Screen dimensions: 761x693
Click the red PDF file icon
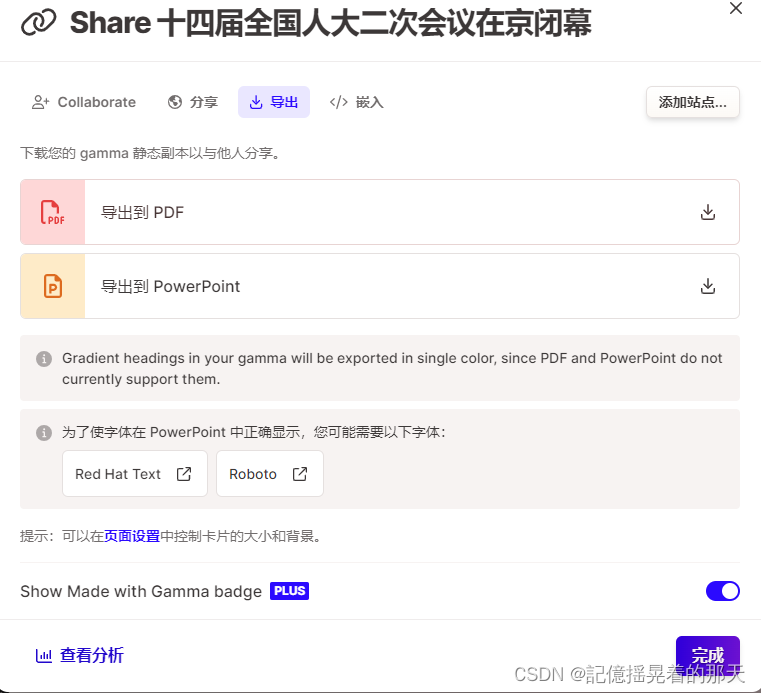click(x=52, y=213)
